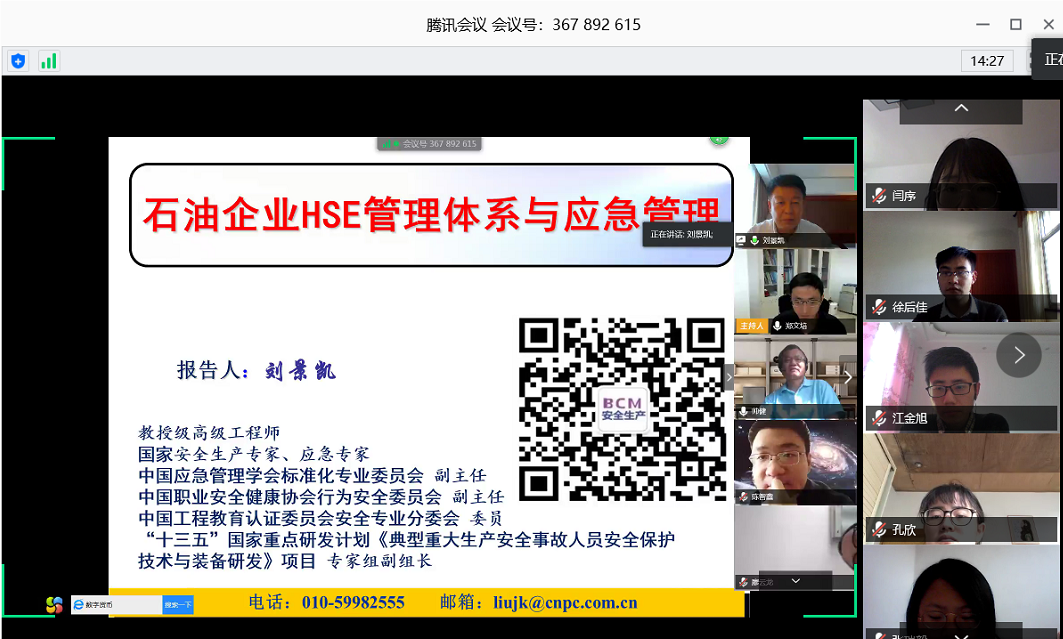
Task: Check the network signal strength icon
Action: [x=48, y=61]
